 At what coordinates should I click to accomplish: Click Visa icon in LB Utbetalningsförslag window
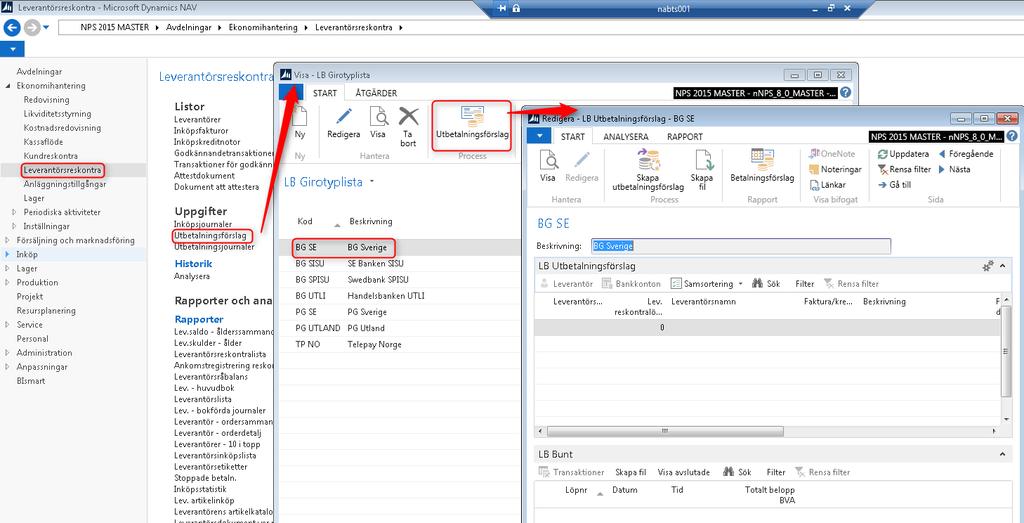point(549,161)
